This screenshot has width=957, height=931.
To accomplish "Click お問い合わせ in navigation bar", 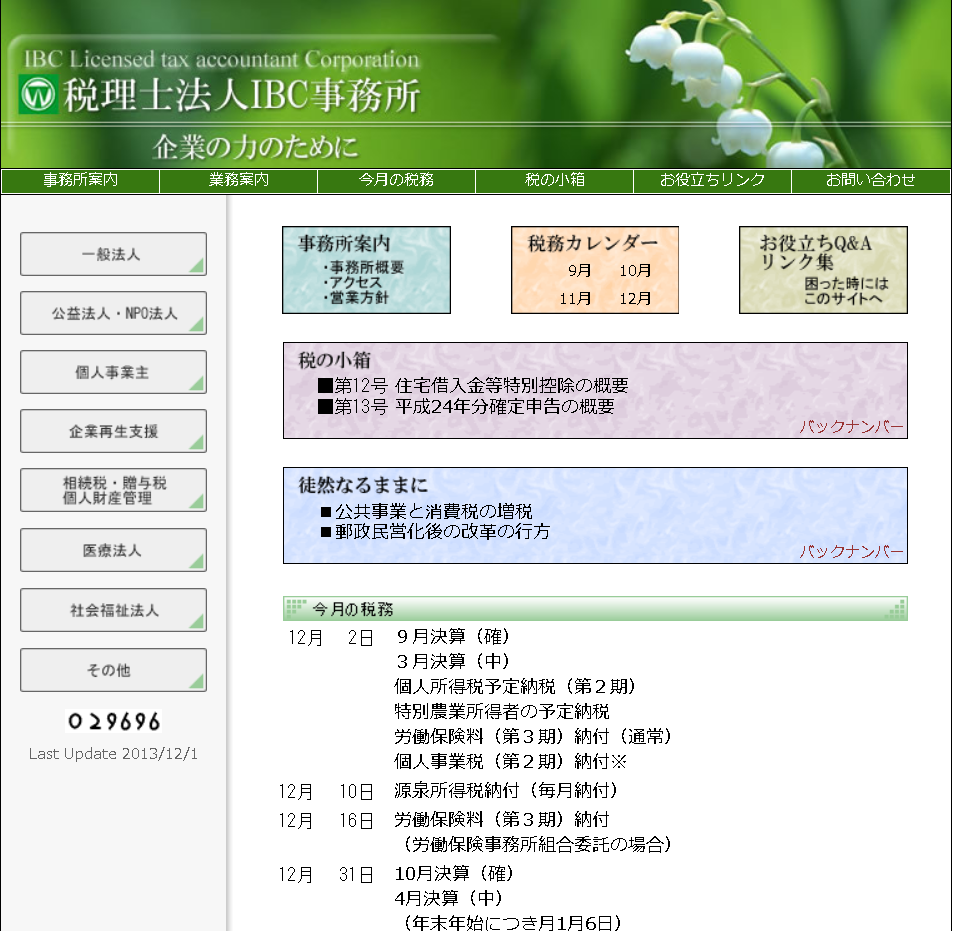I will pos(870,181).
